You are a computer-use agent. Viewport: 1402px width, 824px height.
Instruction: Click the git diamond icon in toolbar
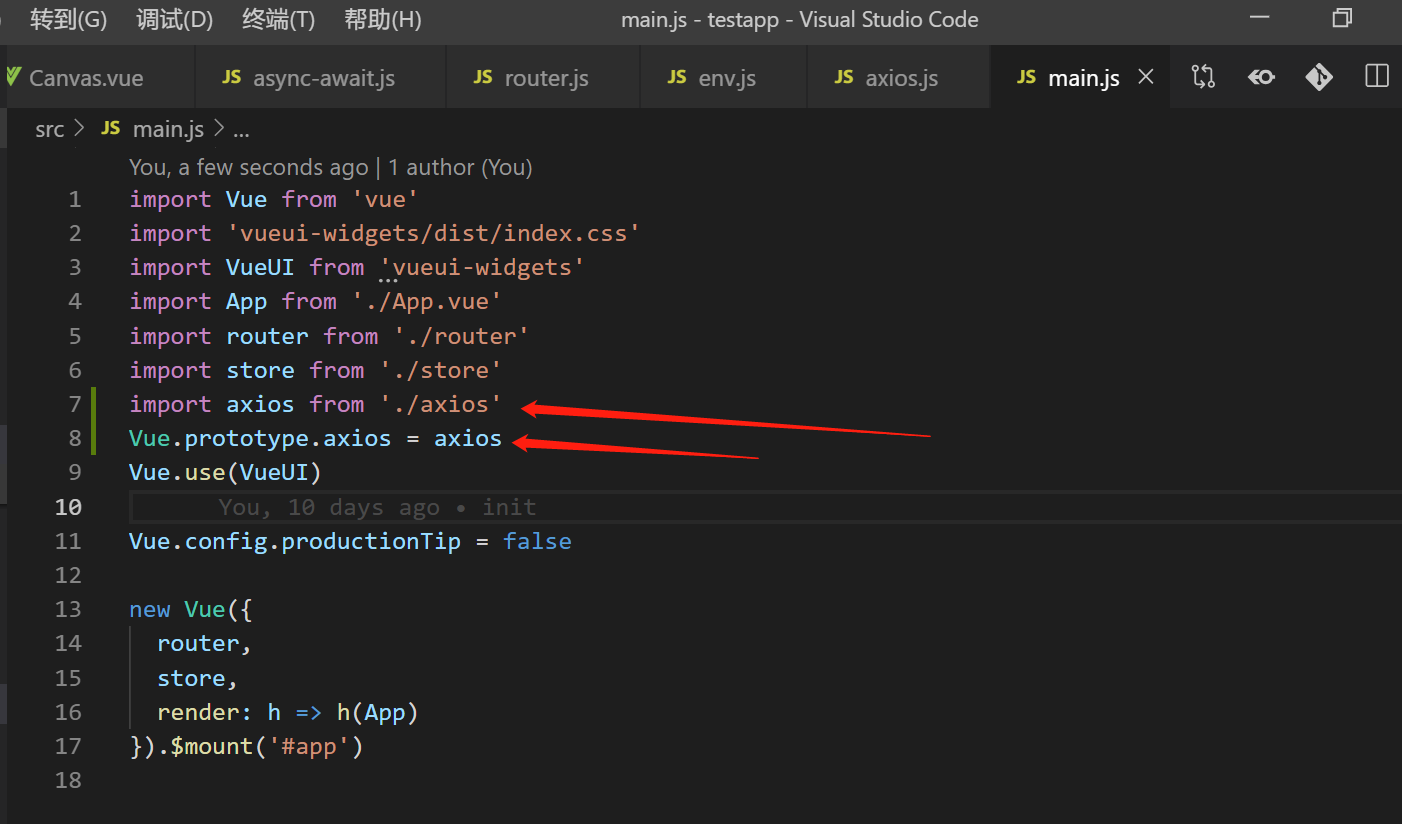(1319, 77)
